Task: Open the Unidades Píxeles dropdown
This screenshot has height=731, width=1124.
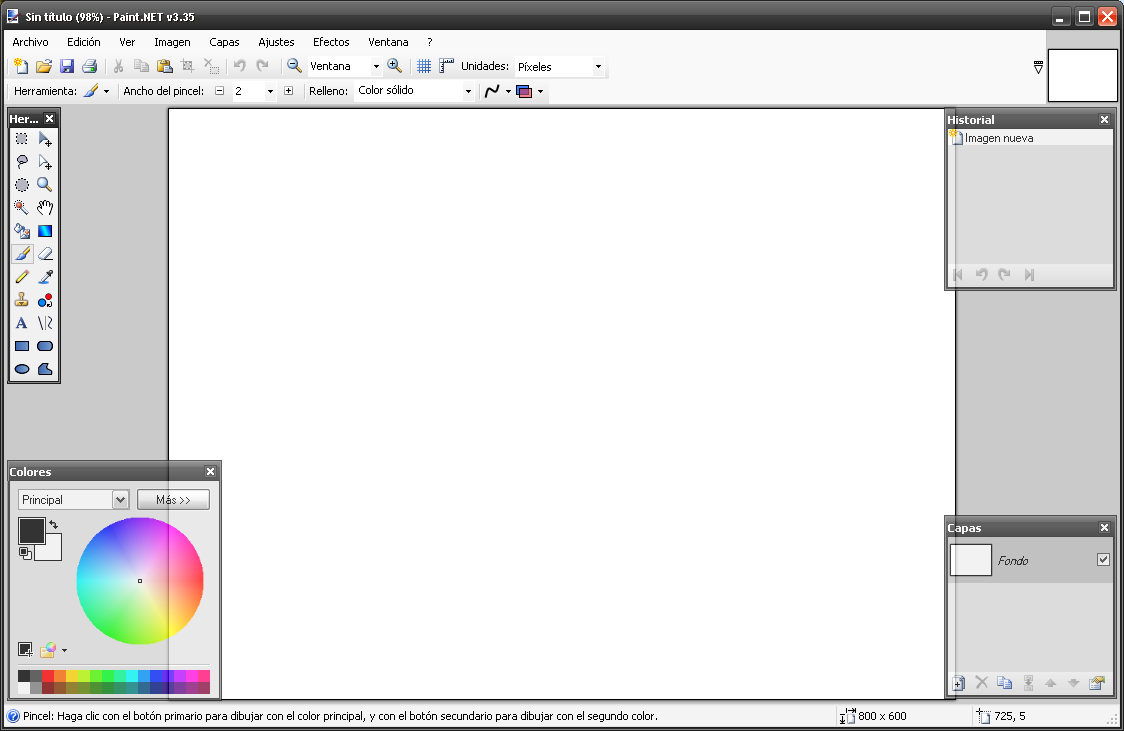Action: (598, 67)
